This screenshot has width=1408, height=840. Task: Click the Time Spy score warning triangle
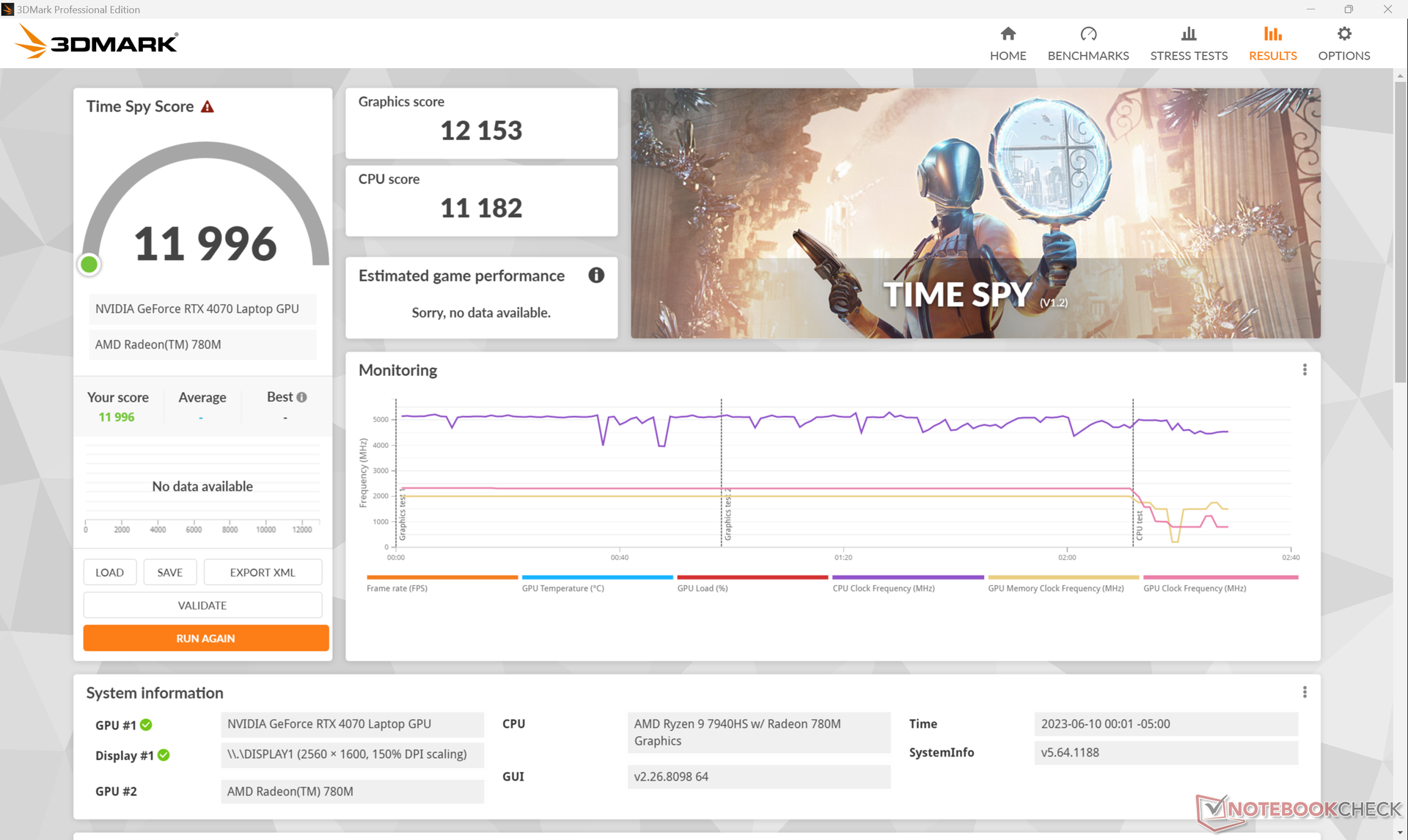pos(208,107)
